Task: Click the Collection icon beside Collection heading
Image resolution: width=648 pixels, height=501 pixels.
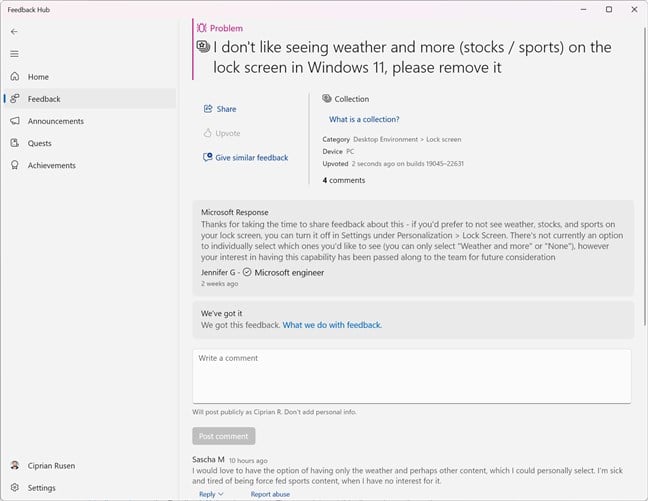Action: 327,98
